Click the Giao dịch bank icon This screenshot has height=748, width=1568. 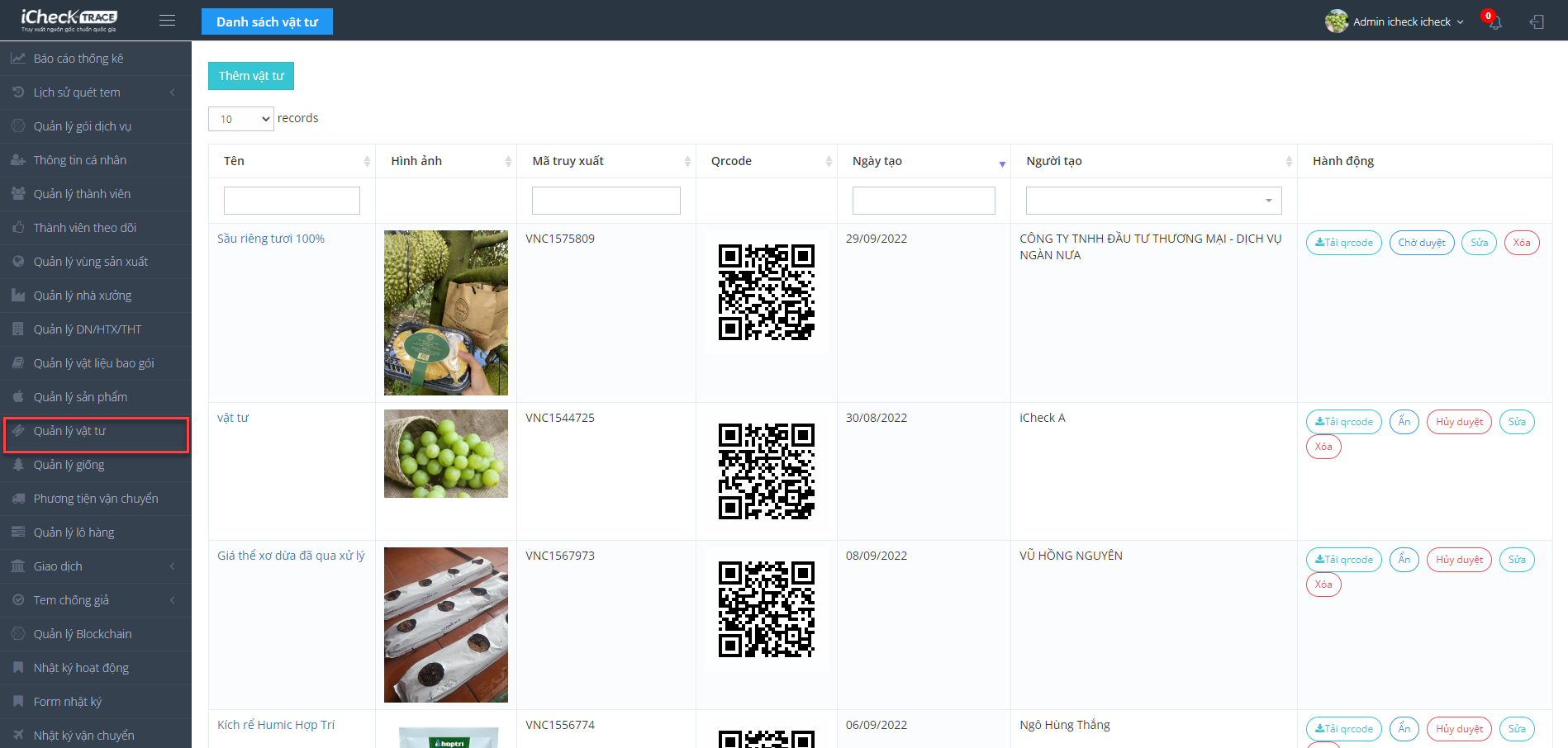(18, 566)
